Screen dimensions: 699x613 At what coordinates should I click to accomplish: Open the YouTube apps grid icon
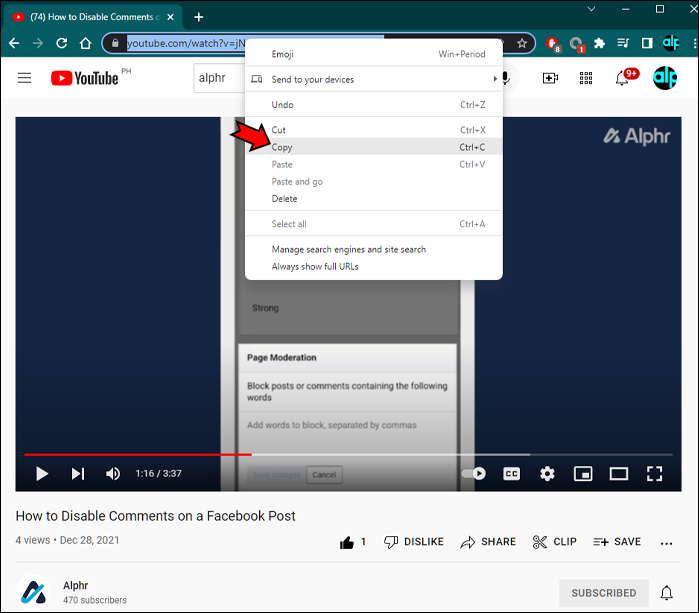(586, 78)
